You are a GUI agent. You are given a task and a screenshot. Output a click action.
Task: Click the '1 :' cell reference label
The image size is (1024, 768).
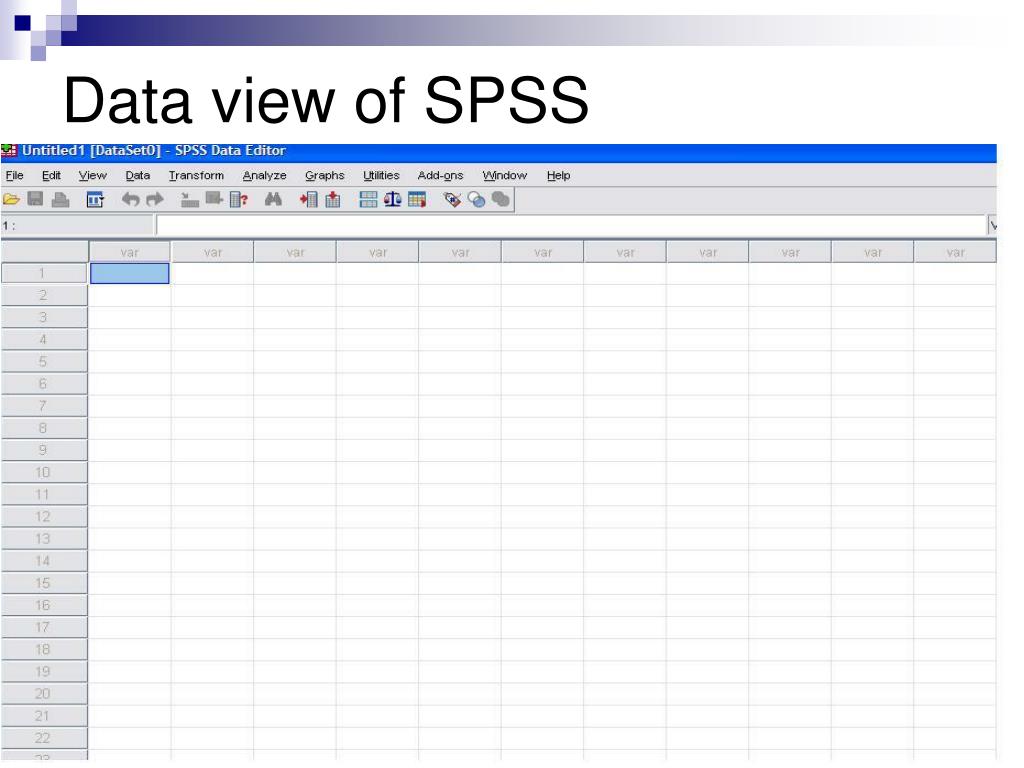point(9,226)
